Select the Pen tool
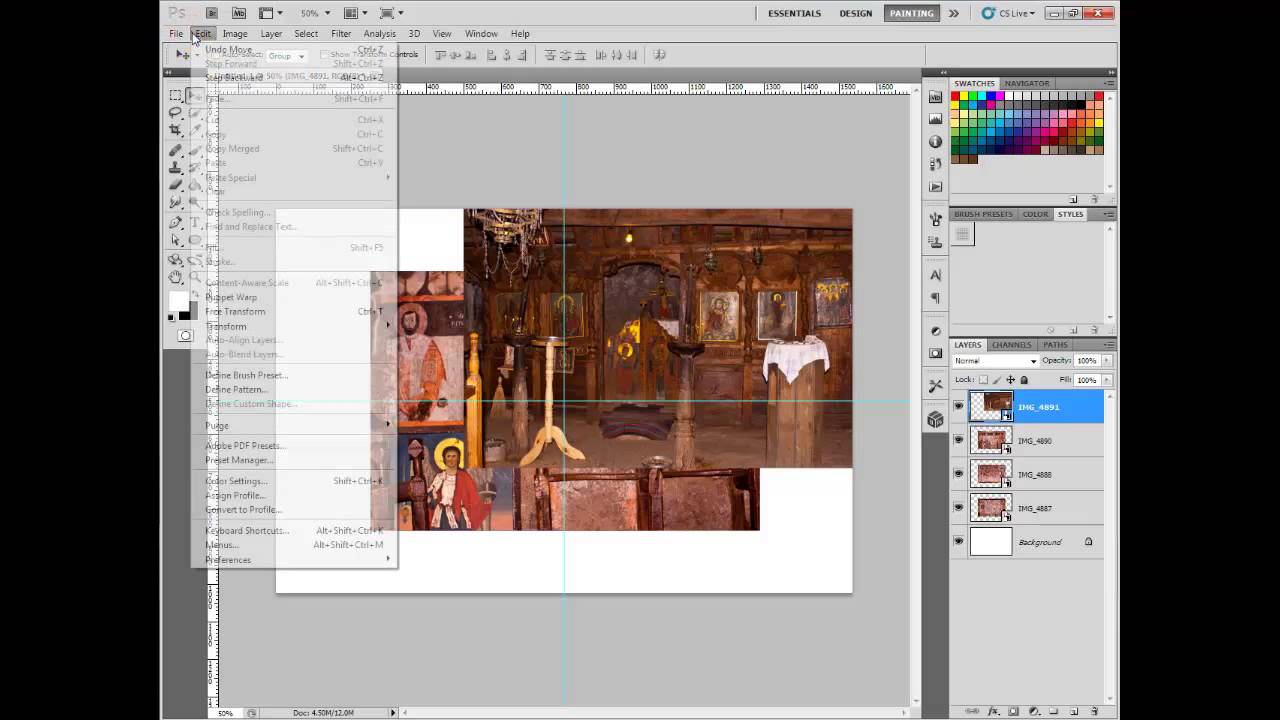 [x=176, y=222]
